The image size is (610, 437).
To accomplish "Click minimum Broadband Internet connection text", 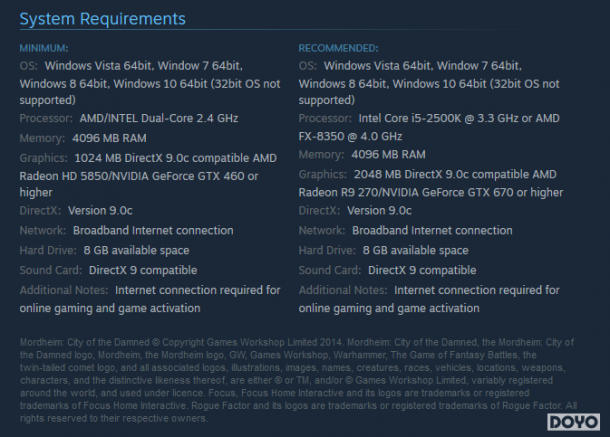I will [x=153, y=230].
